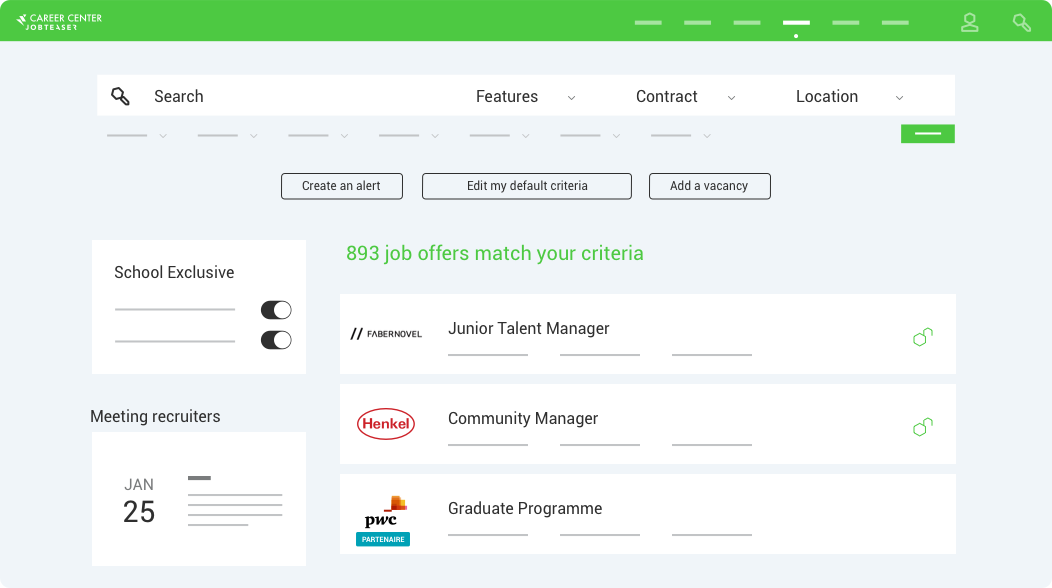Click the Partenaire badge under PwC
Screen dimensions: 1052x588
pos(383,539)
